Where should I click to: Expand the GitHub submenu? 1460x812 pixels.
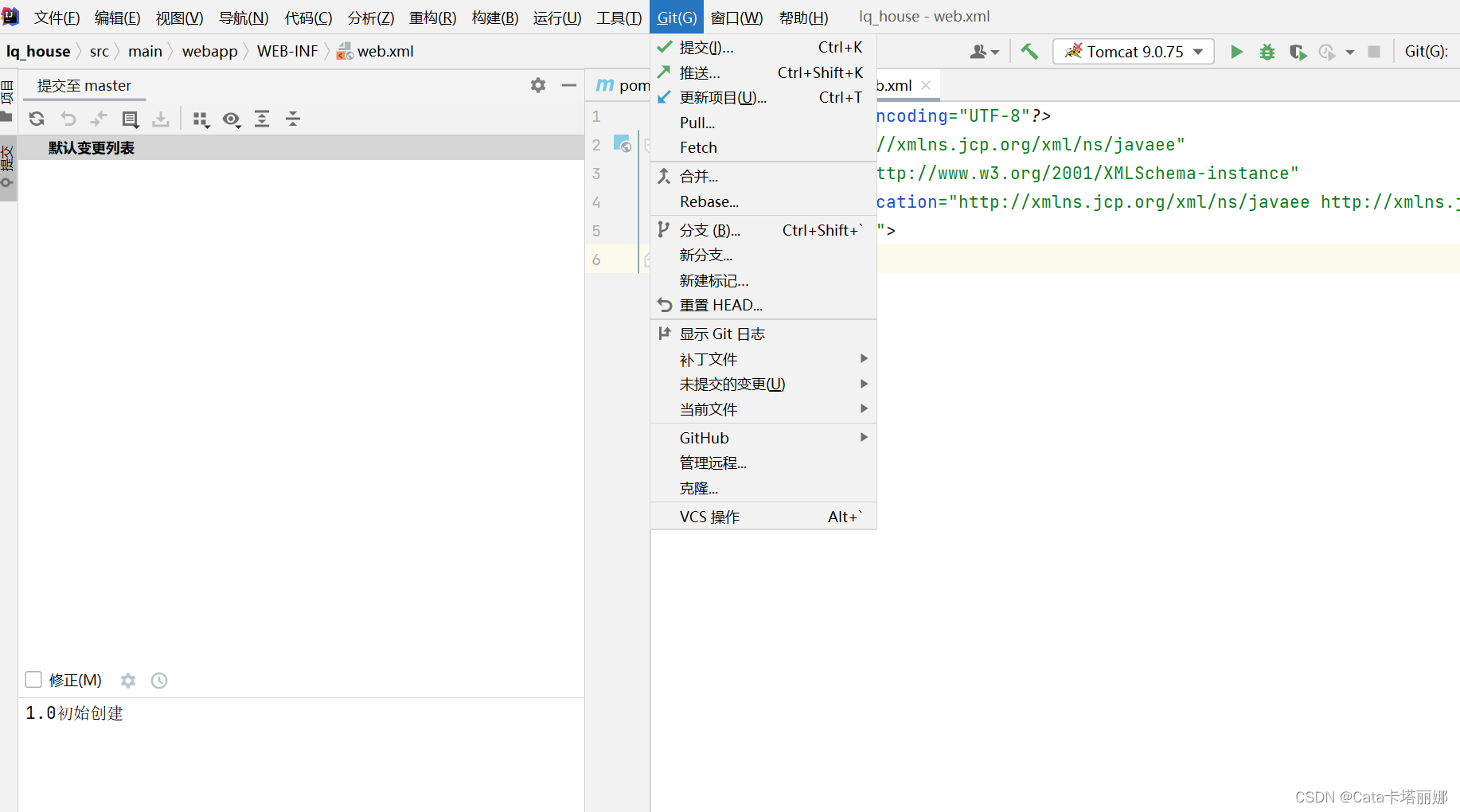point(763,438)
